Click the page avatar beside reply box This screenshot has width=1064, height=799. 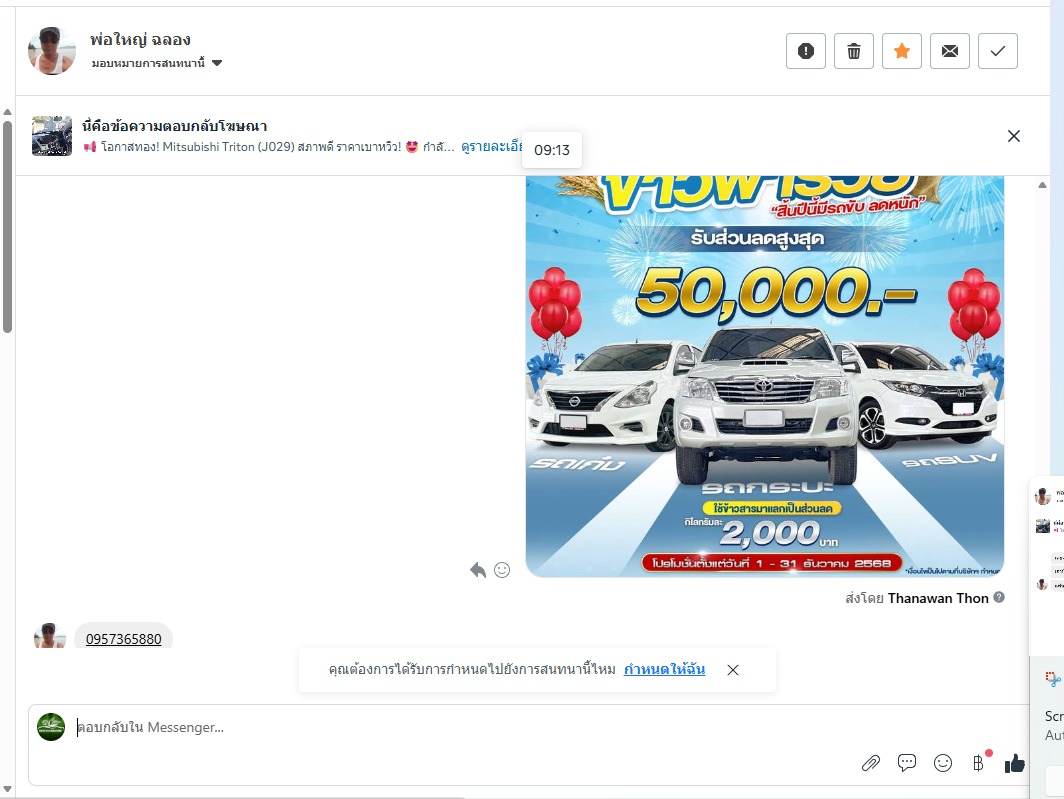tap(51, 727)
